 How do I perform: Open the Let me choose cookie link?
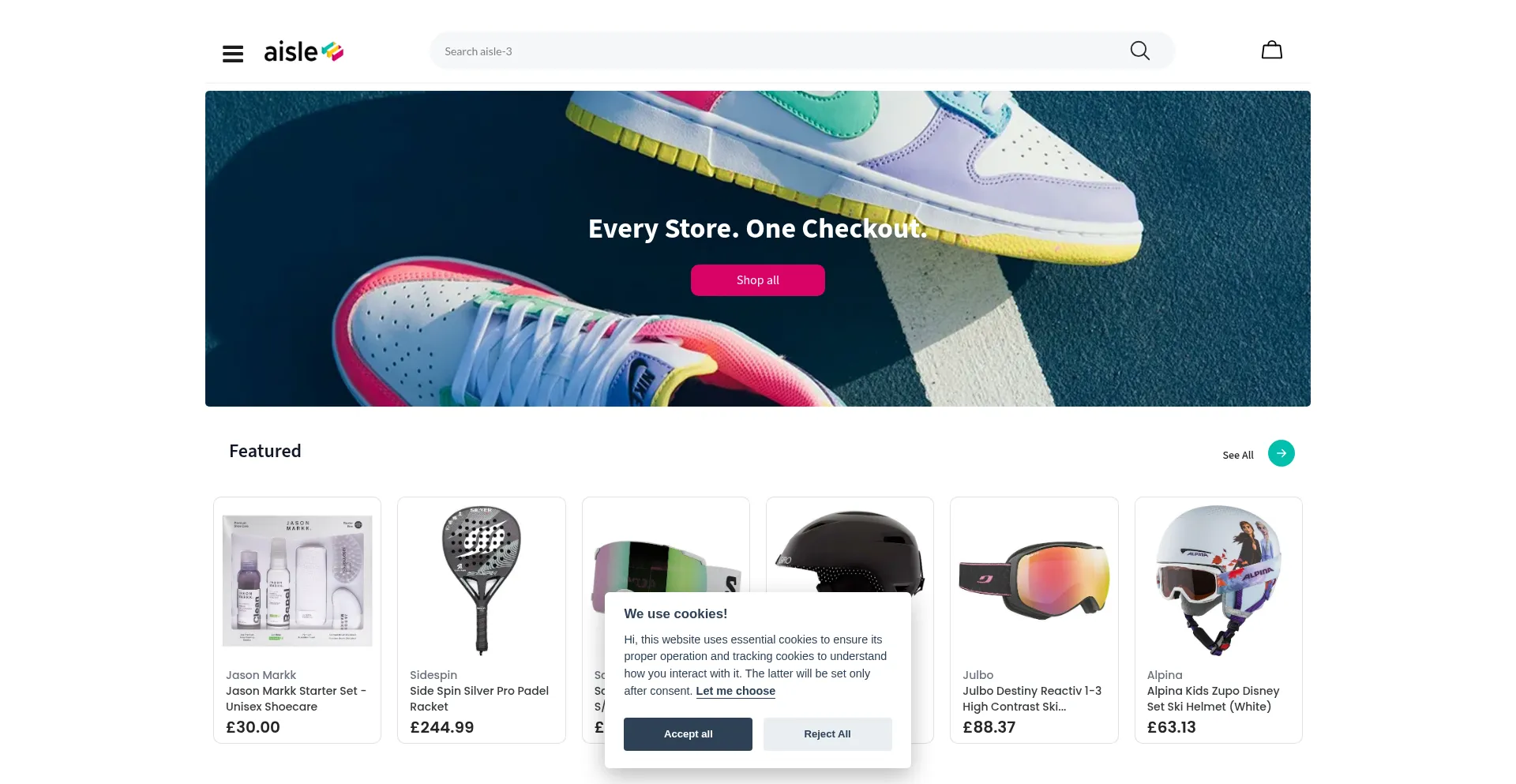tap(735, 691)
